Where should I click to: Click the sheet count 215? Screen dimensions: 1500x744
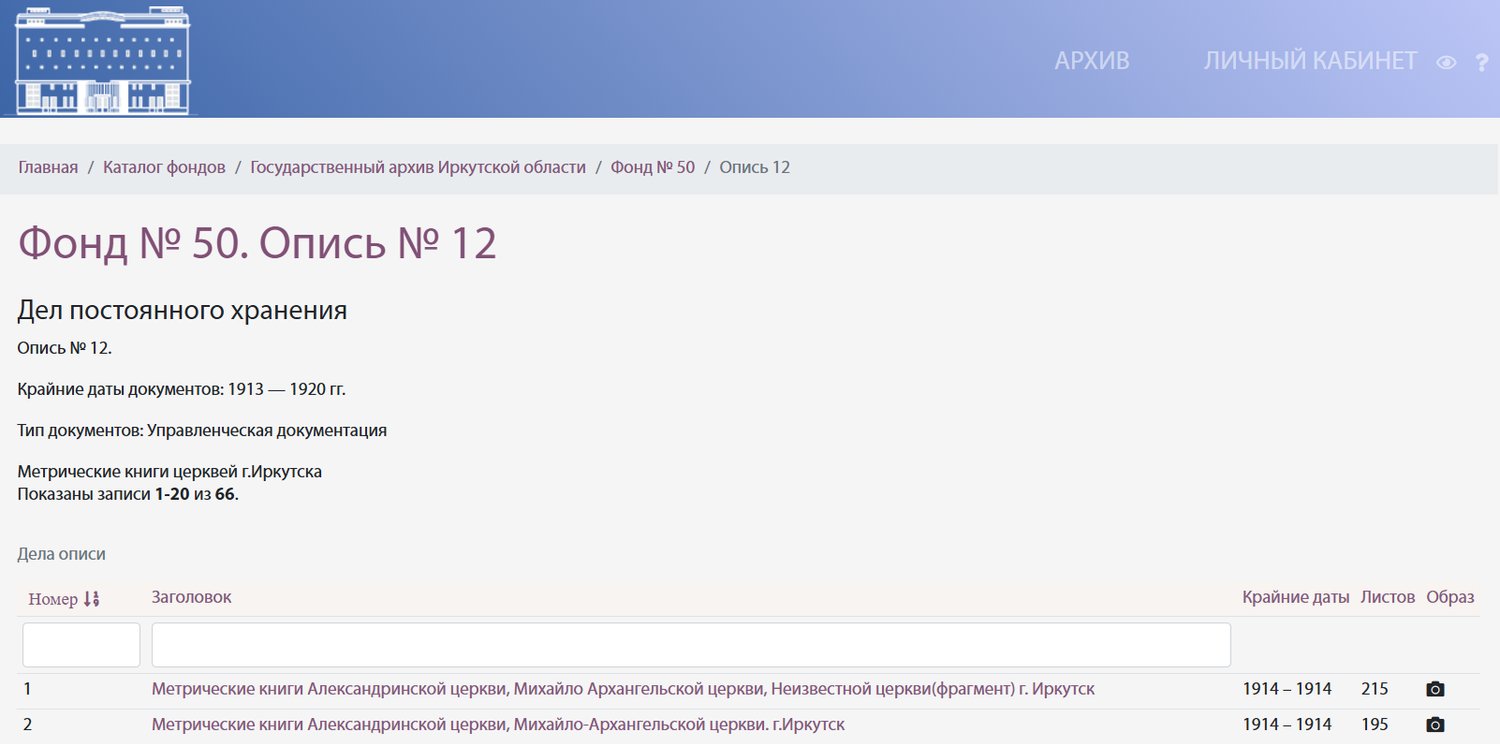click(1375, 689)
